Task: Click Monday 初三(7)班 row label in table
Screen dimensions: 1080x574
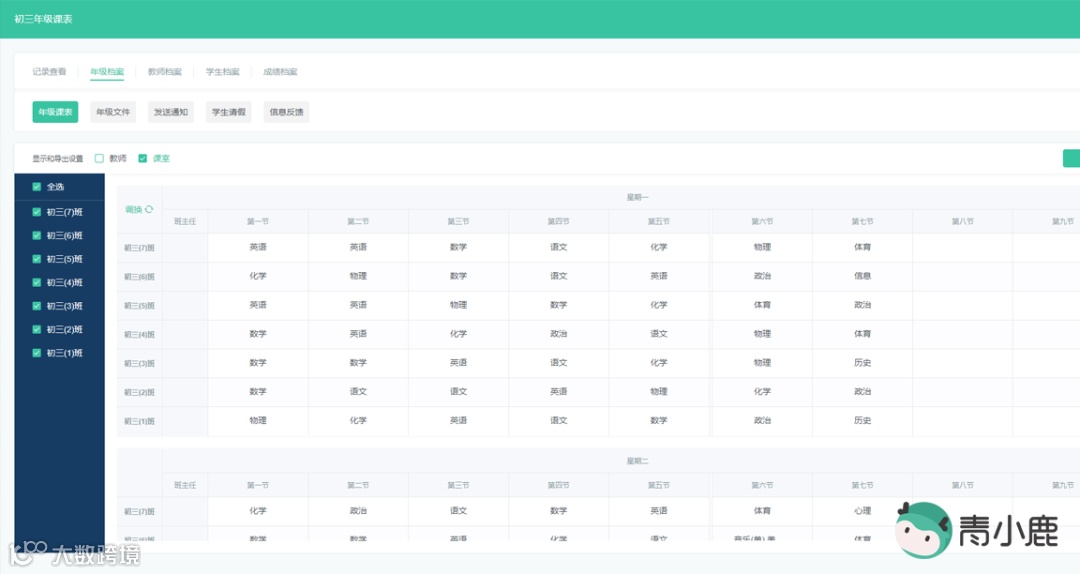Action: (139, 248)
